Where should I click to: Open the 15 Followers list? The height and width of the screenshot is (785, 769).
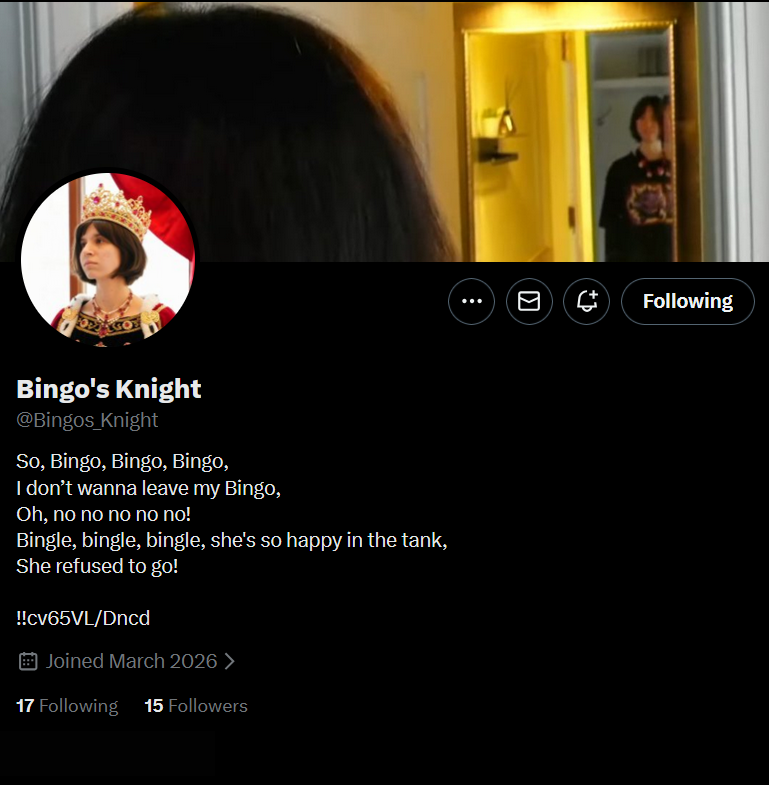(x=196, y=706)
